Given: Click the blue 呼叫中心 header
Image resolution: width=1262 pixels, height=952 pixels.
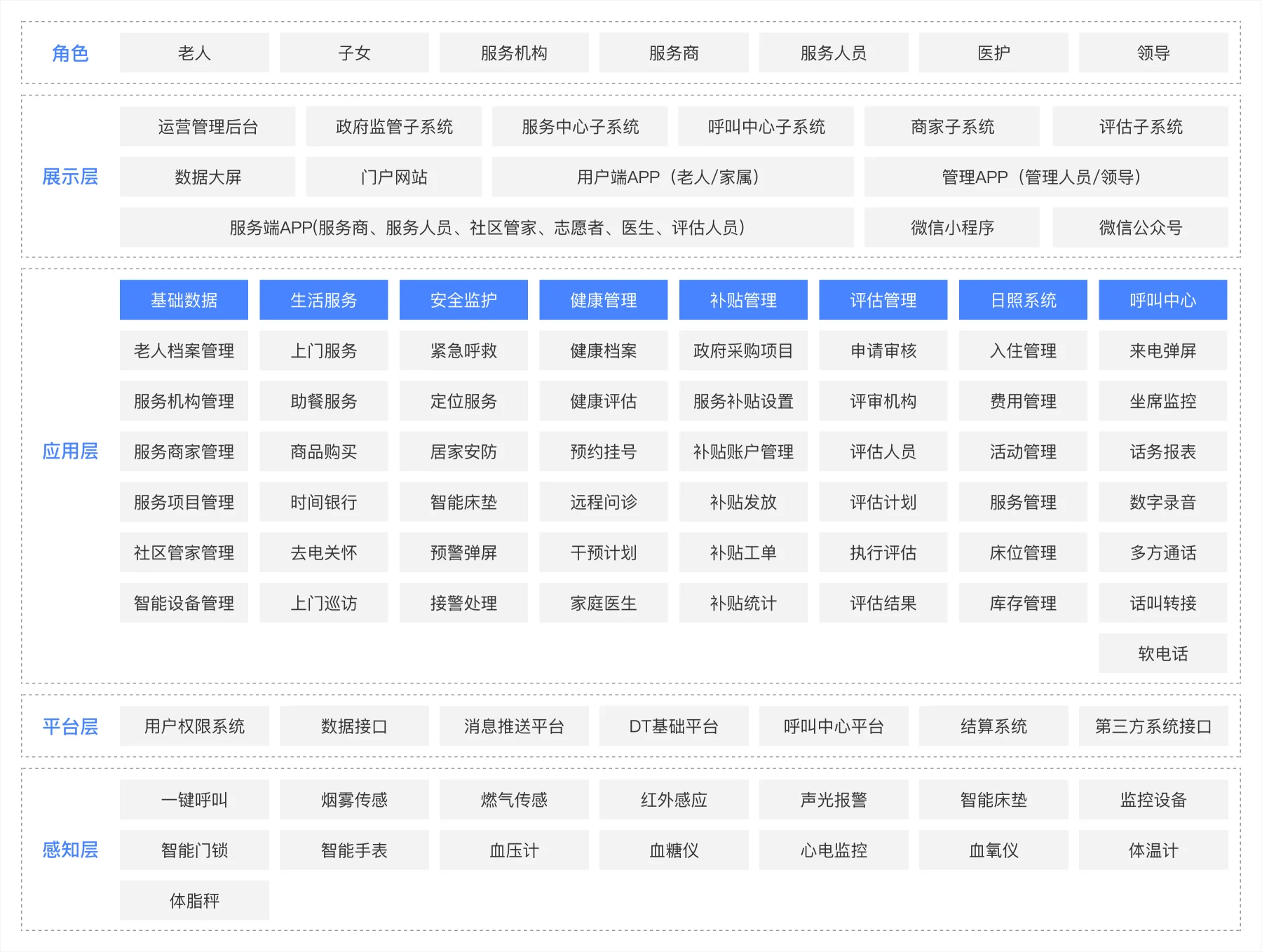Looking at the screenshot, I should tap(1163, 300).
